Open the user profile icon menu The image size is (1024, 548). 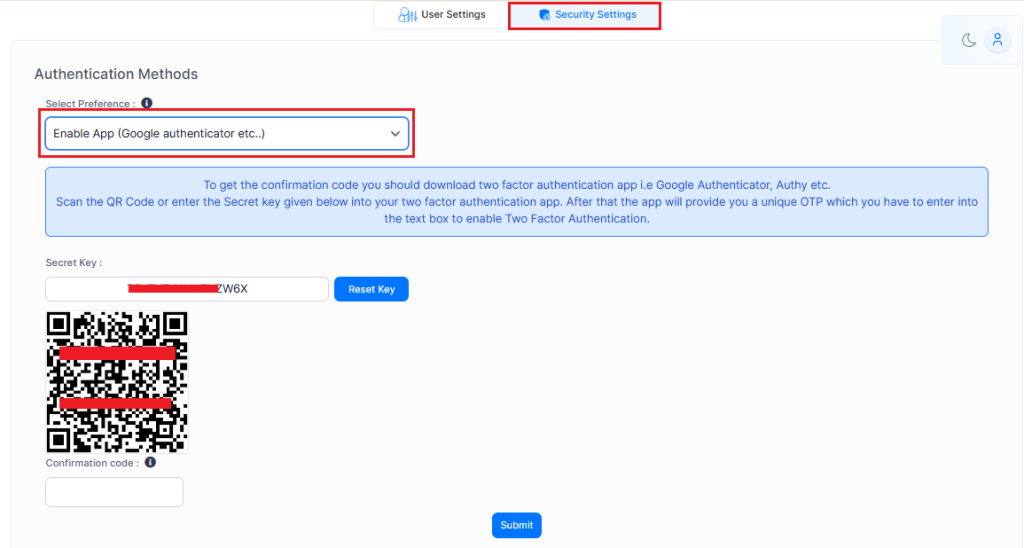coord(997,40)
